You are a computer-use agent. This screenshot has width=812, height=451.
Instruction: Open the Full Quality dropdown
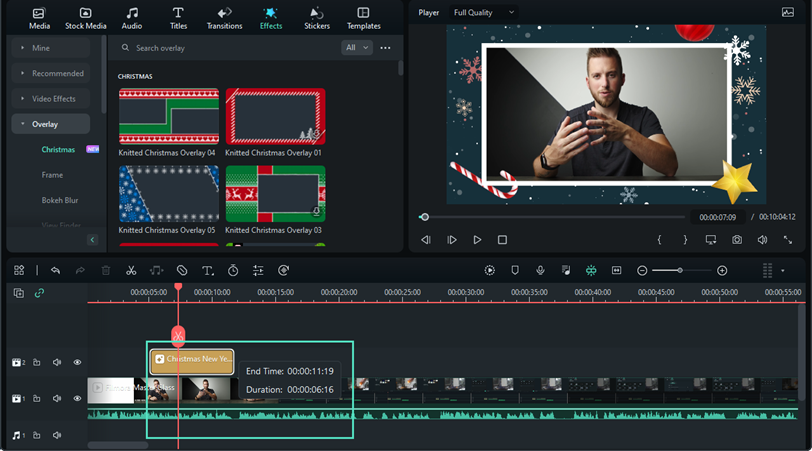point(484,12)
